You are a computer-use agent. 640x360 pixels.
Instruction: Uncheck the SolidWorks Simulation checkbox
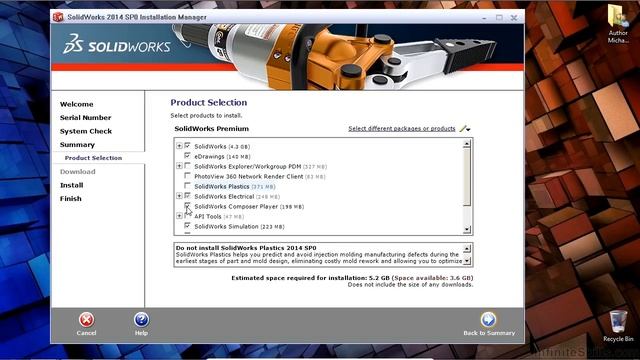pos(187,226)
